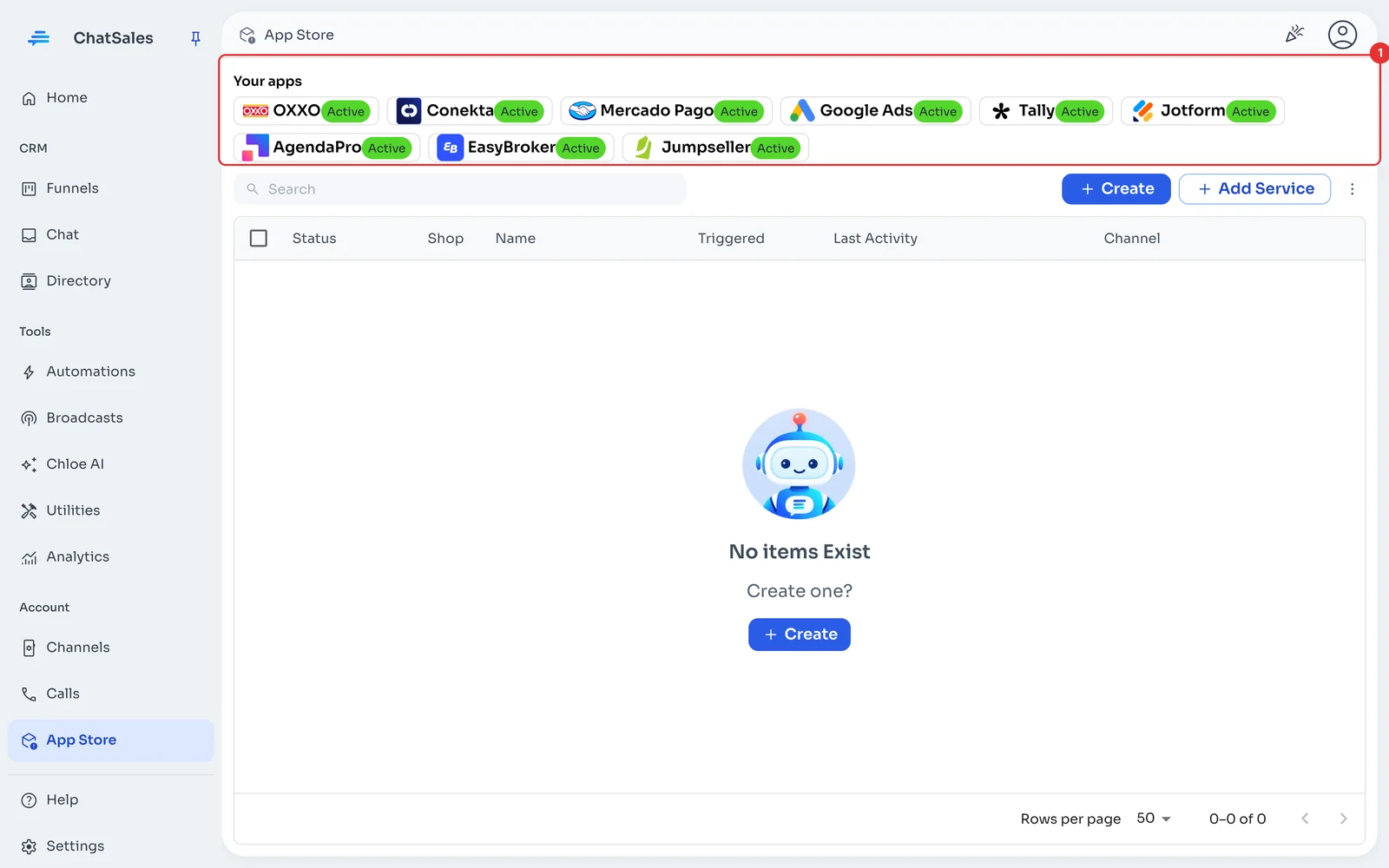Click the EasyBroker logo

tap(450, 148)
